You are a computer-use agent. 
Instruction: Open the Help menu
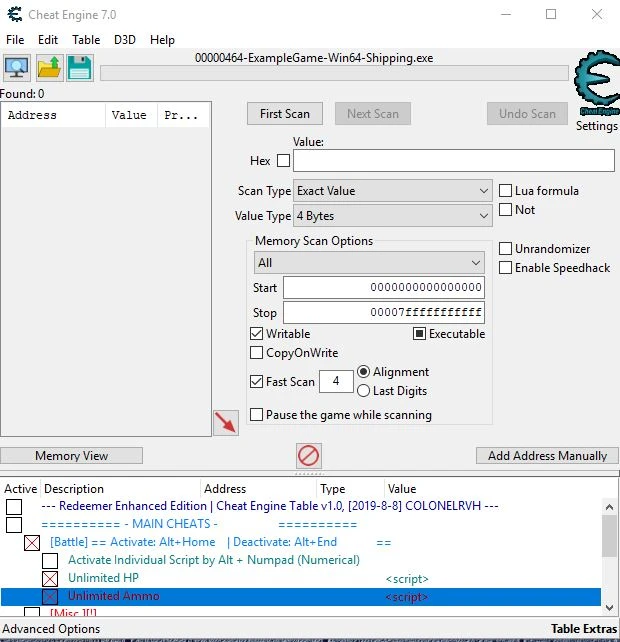pyautogui.click(x=162, y=40)
